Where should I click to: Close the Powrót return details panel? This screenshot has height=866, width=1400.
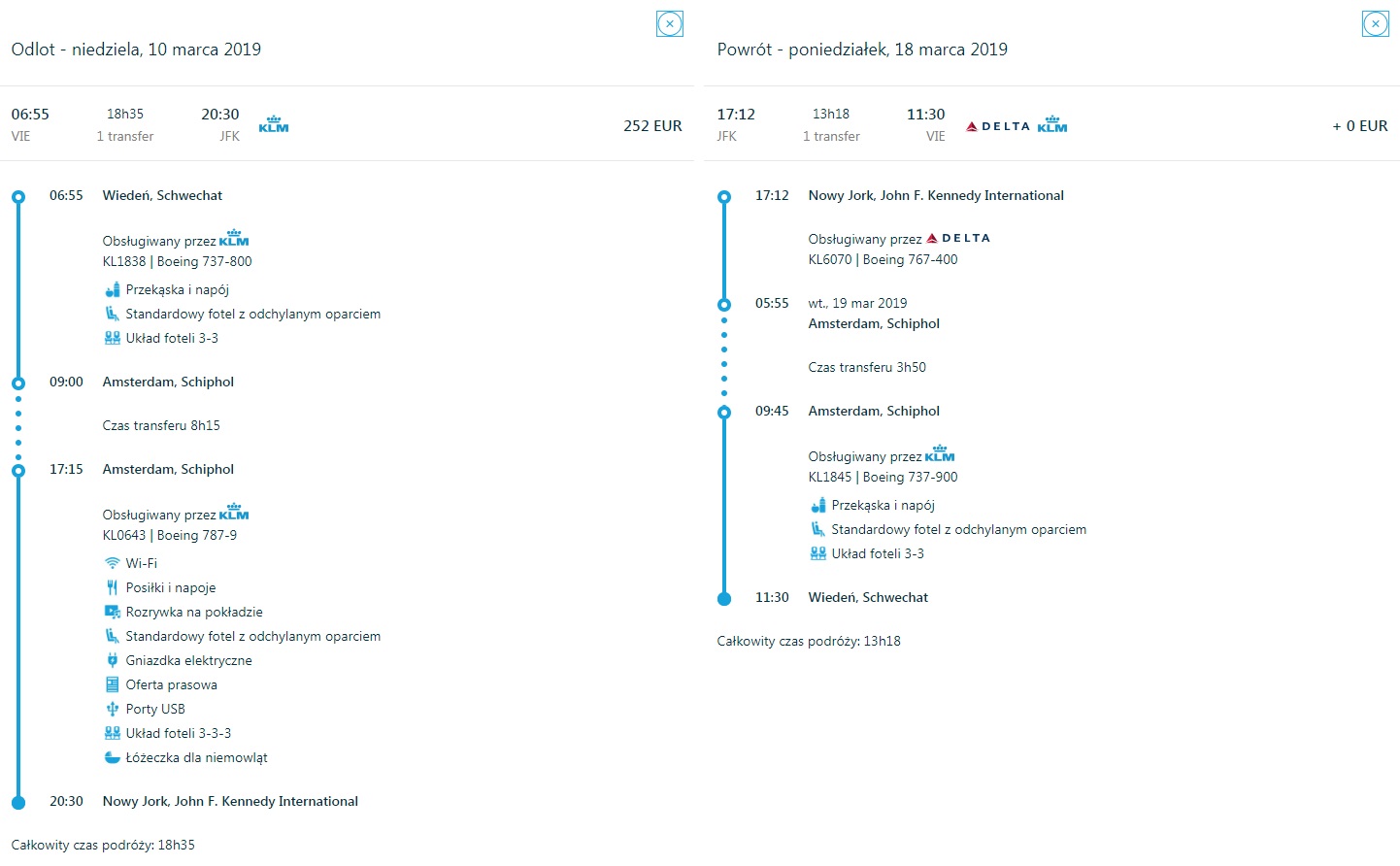coord(1376,24)
